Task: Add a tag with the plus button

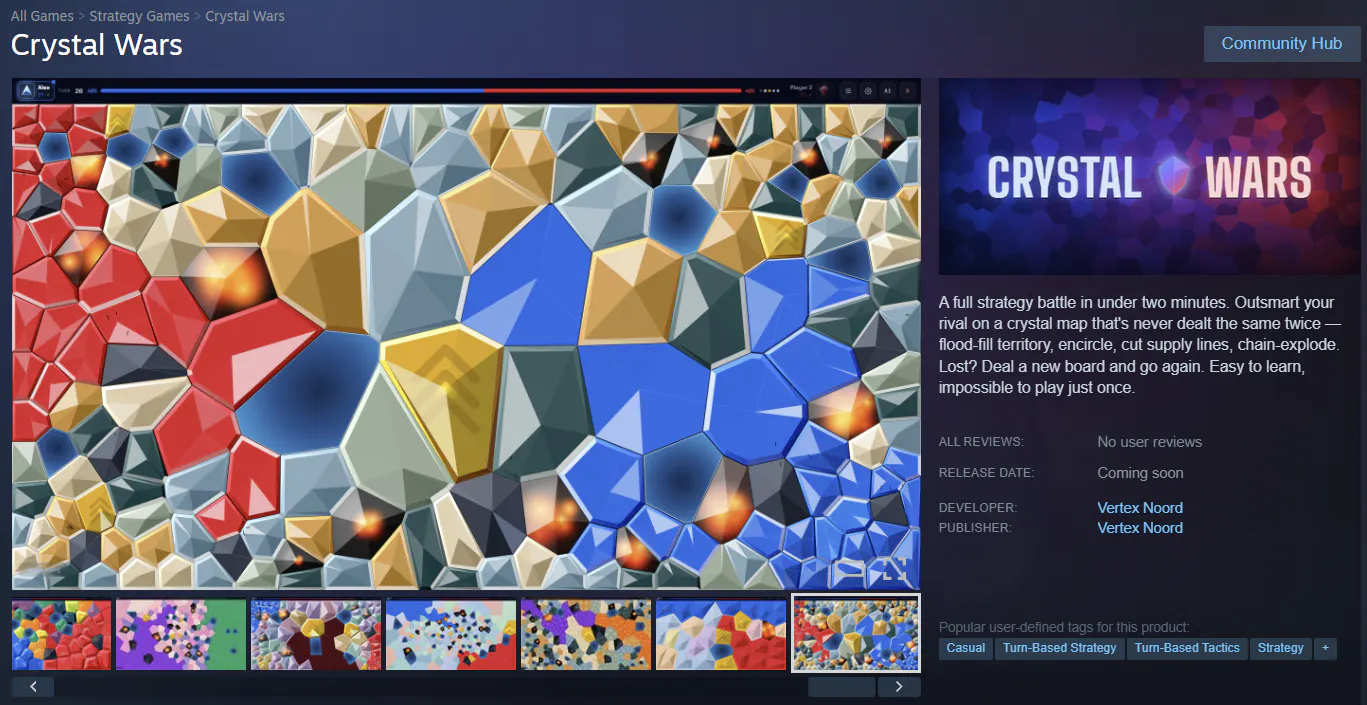Action: [x=1326, y=648]
